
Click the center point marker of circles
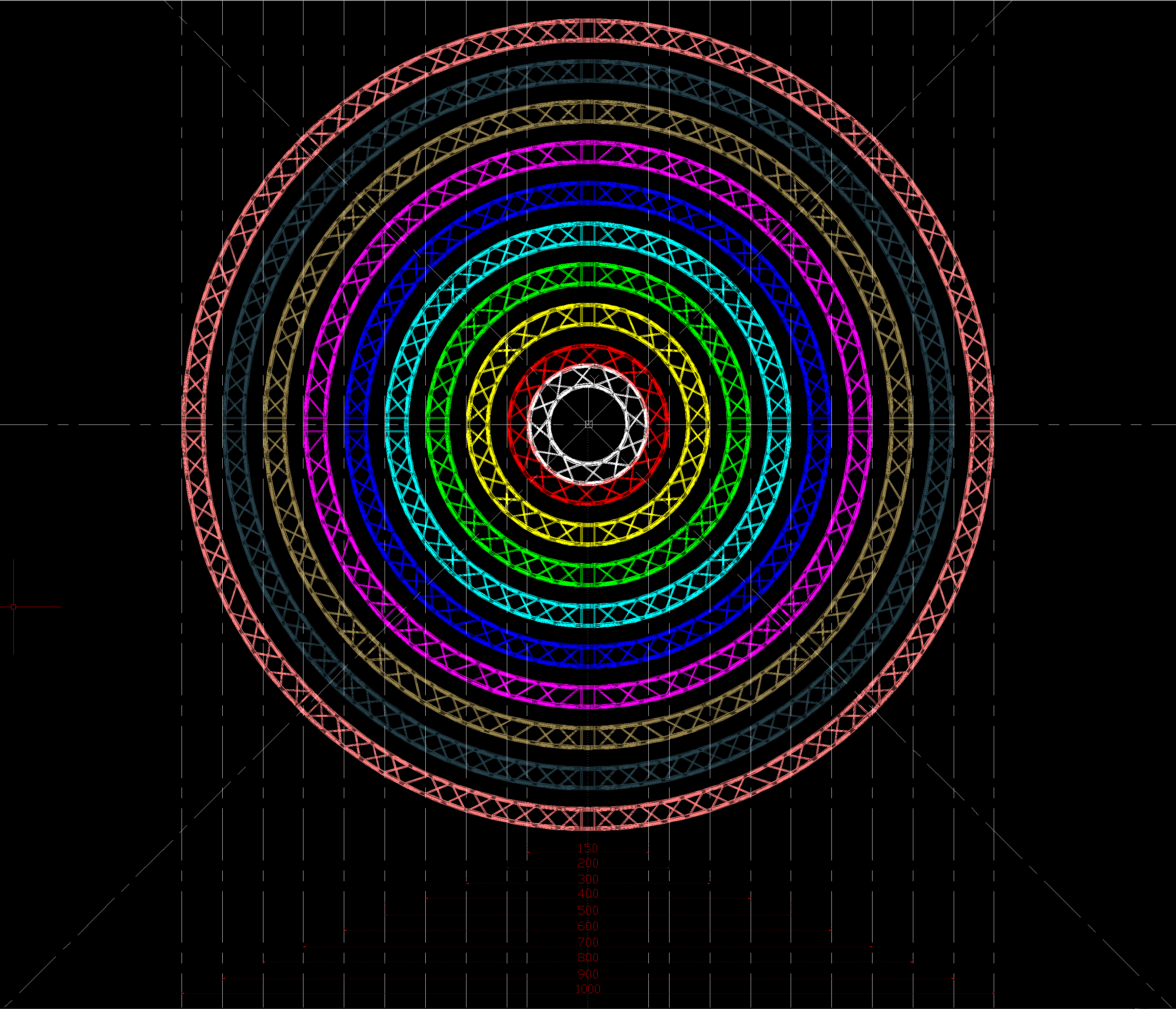589,424
